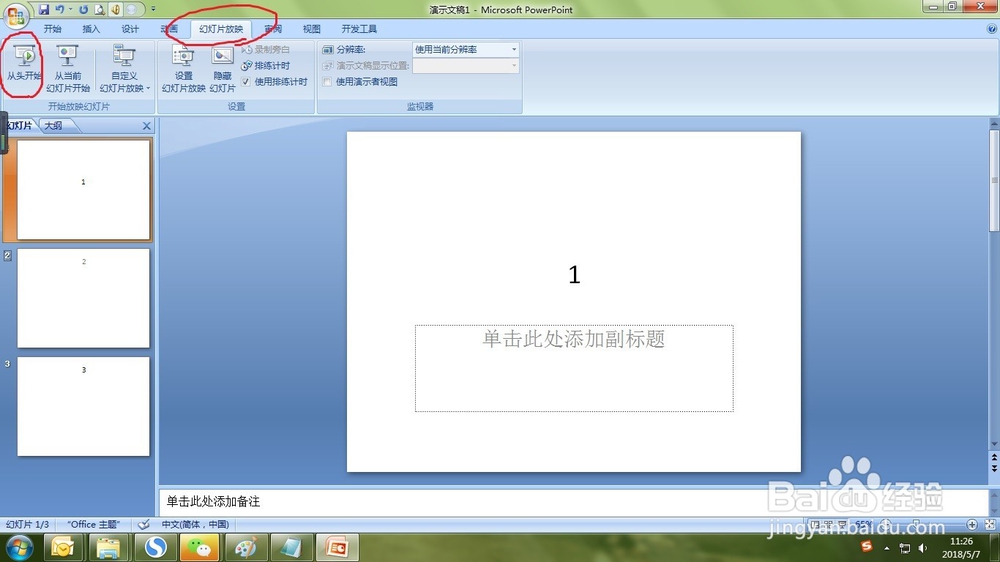The width and height of the screenshot is (1000, 562).
Task: Open network status tray icon
Action: point(904,548)
